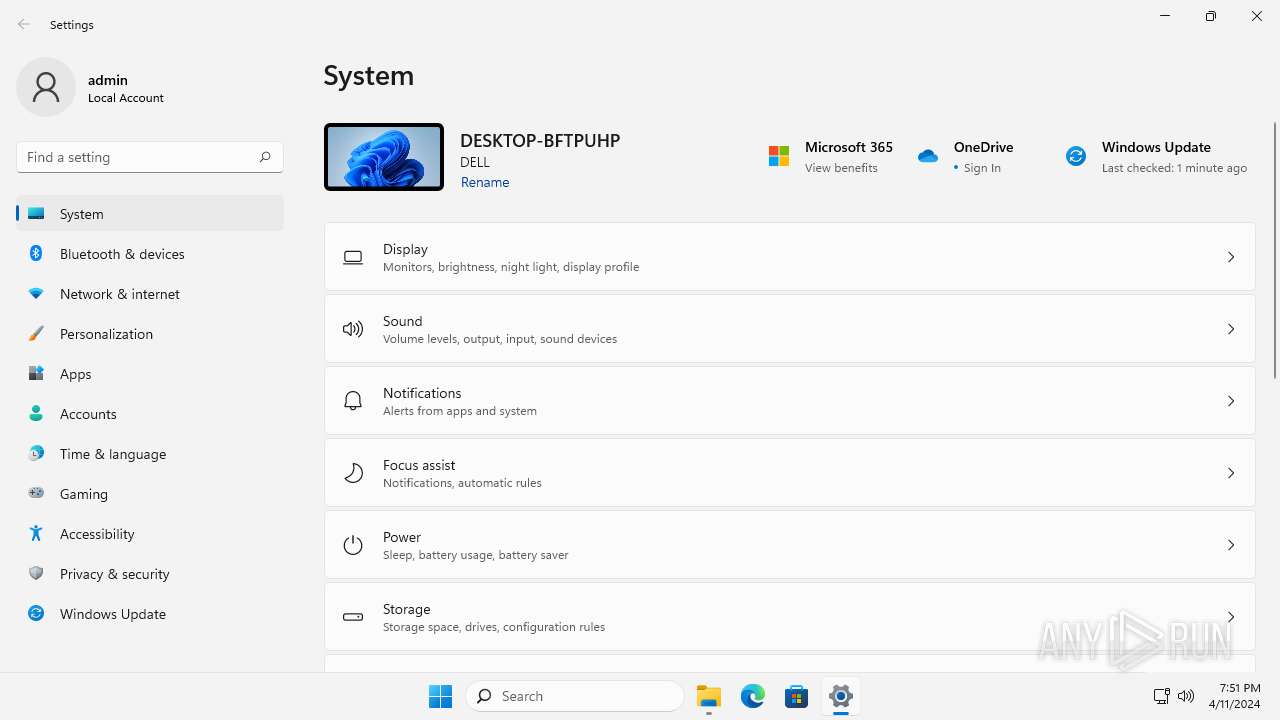Click the Personalization paintbrush icon
Image resolution: width=1280 pixels, height=720 pixels.
coord(36,334)
